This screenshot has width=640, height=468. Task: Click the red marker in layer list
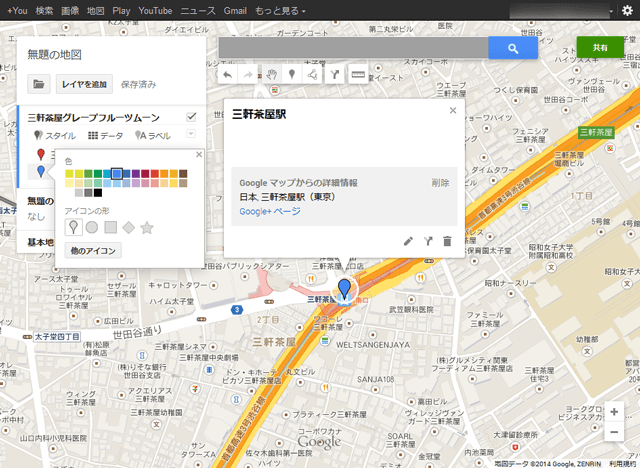[x=41, y=154]
